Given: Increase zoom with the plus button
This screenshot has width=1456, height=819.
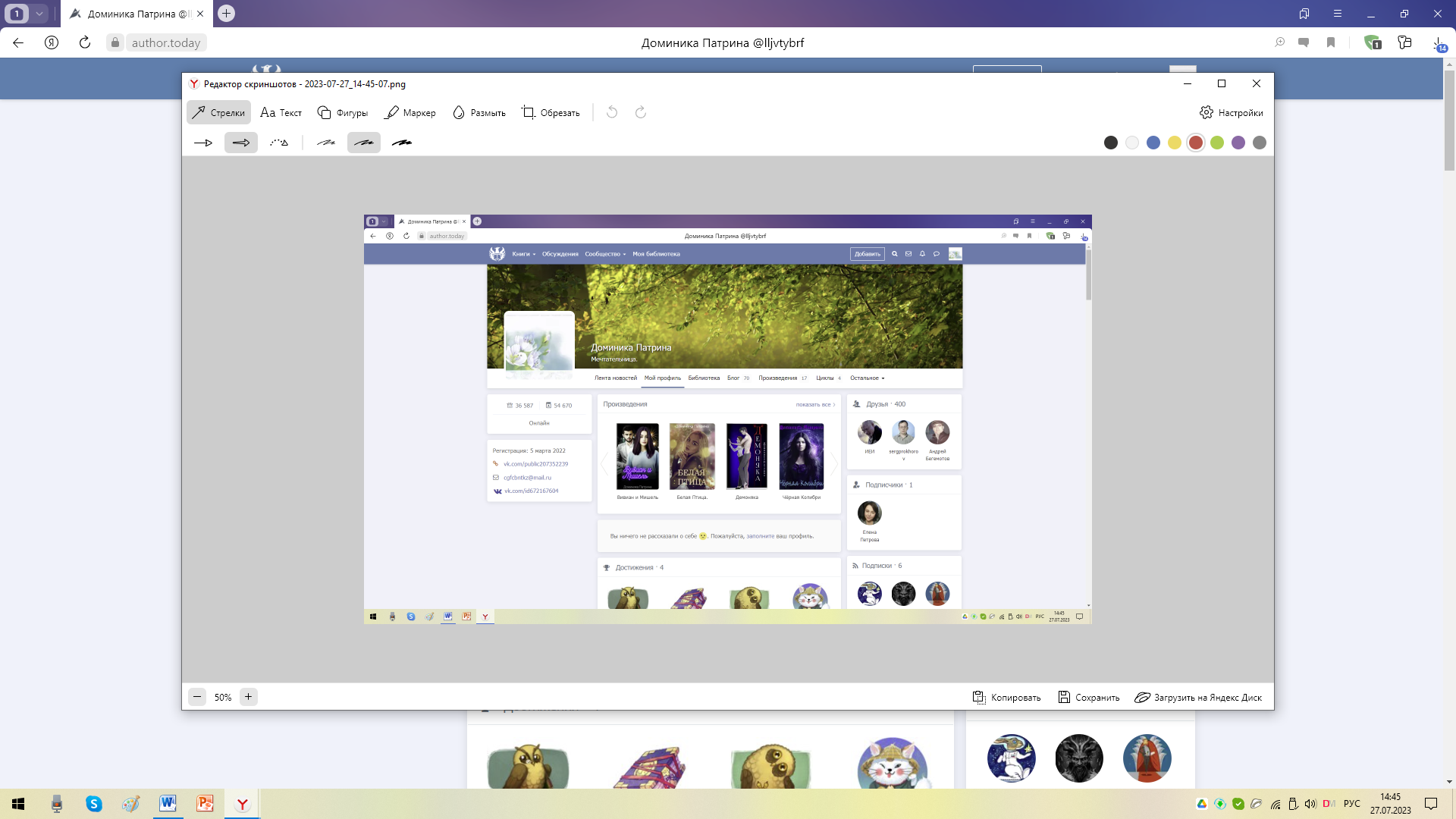Looking at the screenshot, I should 248,696.
